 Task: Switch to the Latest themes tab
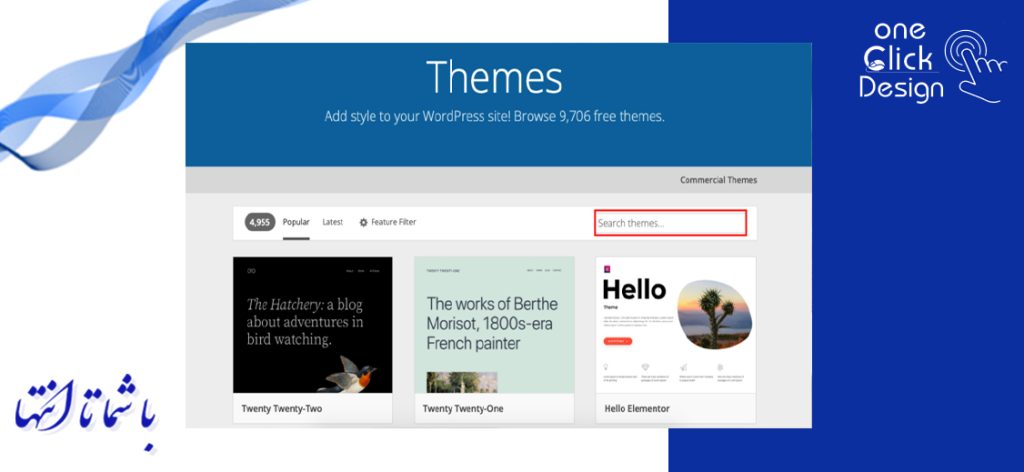pos(333,222)
